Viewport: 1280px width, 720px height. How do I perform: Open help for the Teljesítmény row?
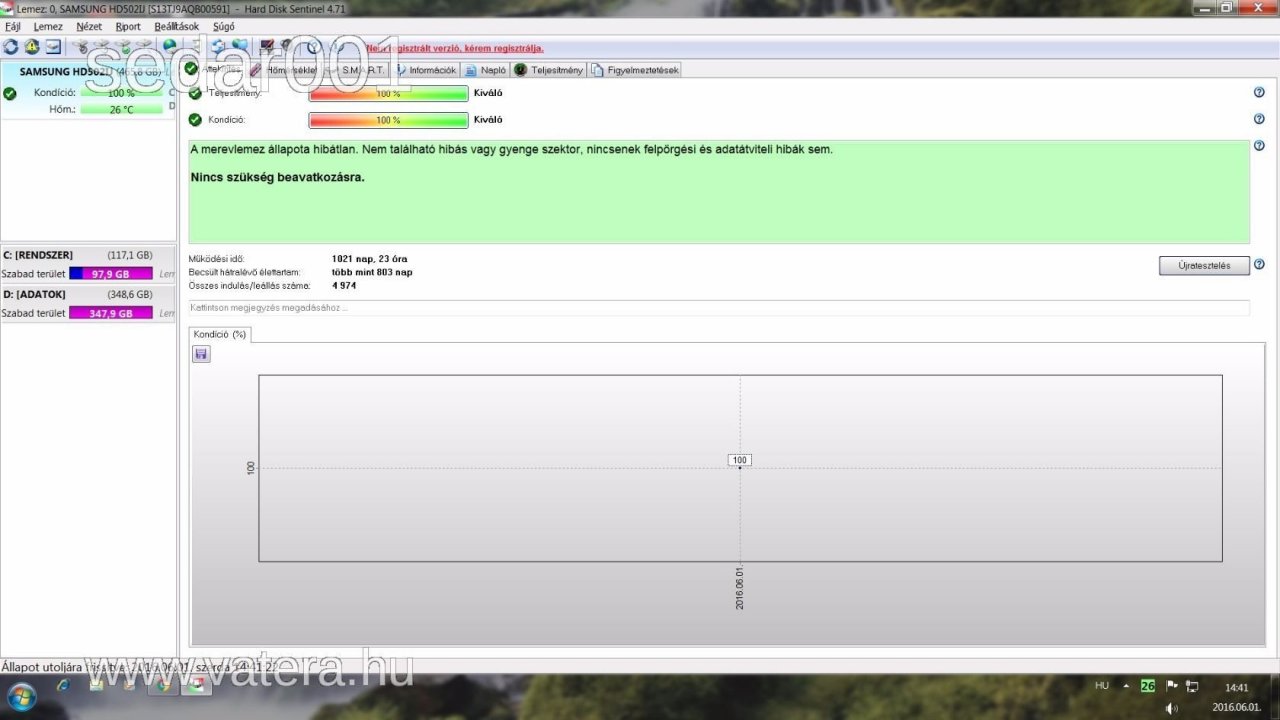[1259, 92]
